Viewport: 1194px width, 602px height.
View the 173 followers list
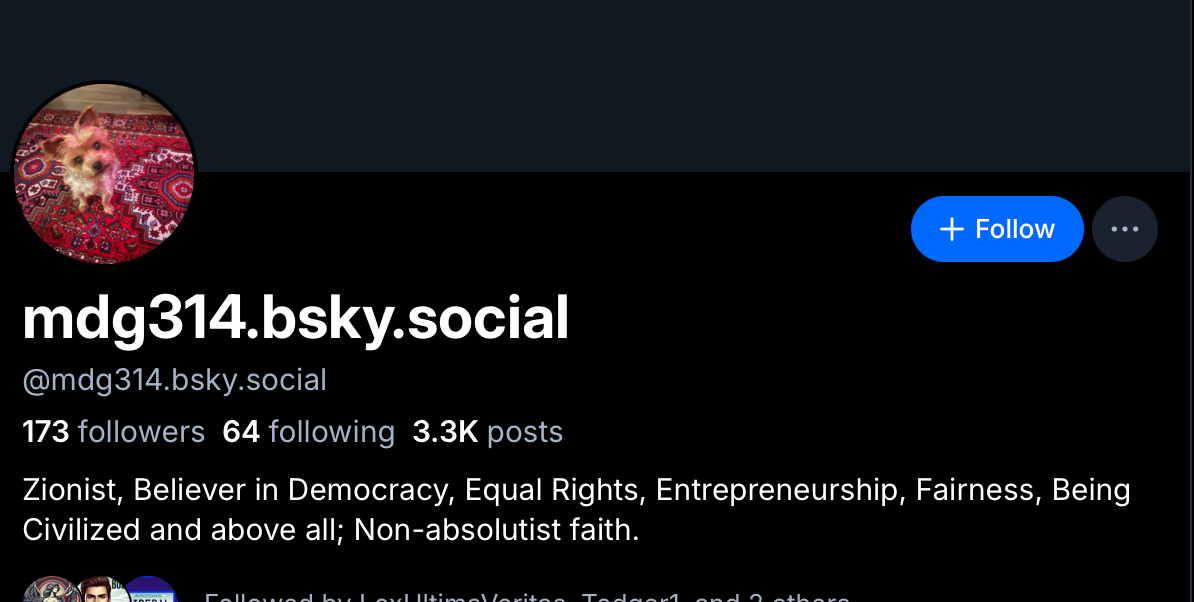113,432
